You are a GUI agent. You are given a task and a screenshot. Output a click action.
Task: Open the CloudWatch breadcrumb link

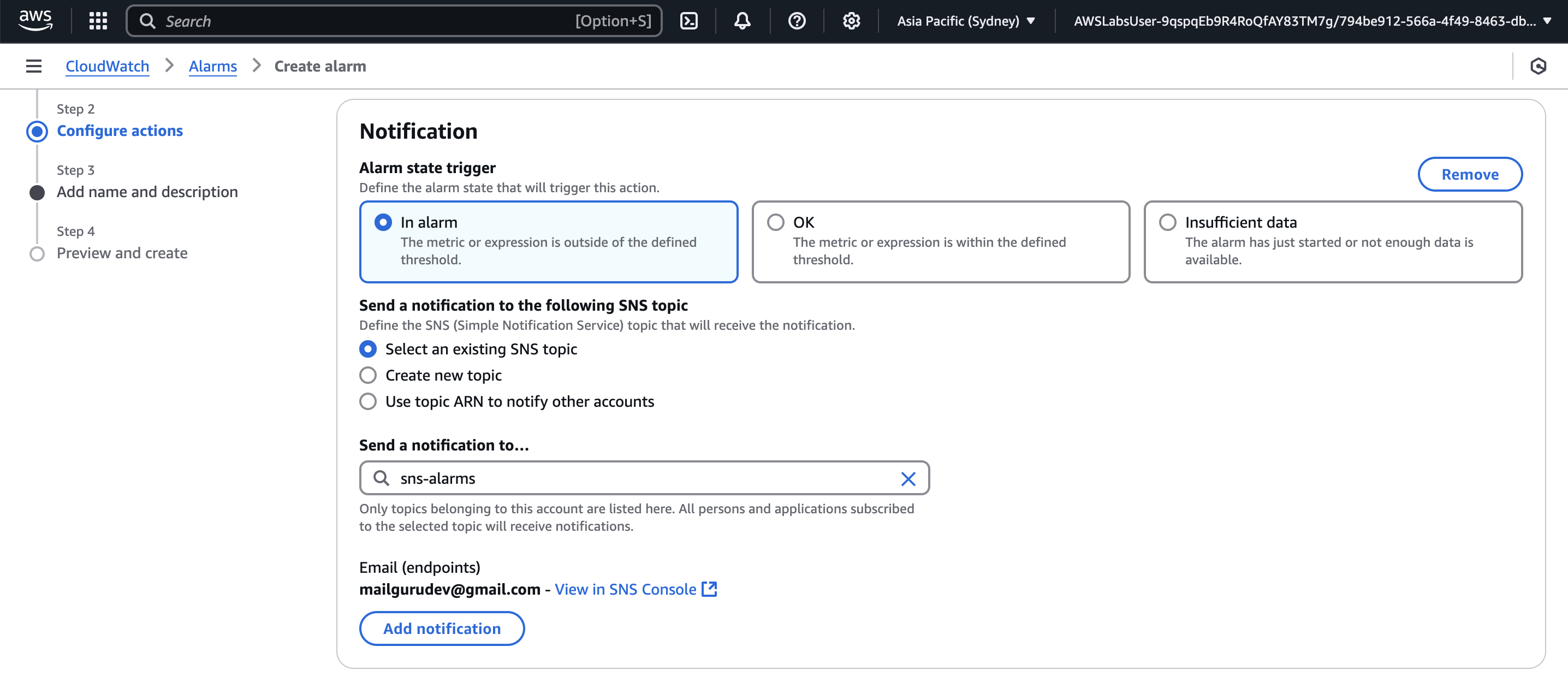107,66
